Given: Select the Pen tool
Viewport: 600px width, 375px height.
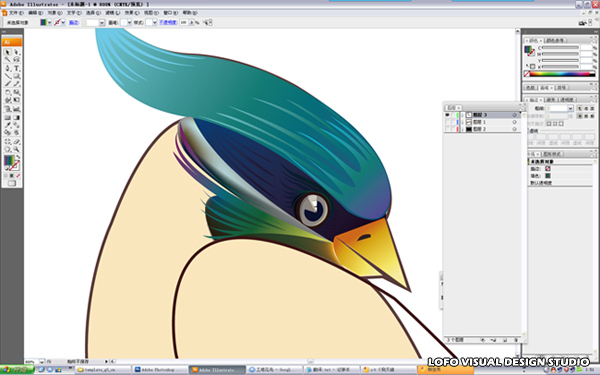Looking at the screenshot, I should (x=7, y=68).
